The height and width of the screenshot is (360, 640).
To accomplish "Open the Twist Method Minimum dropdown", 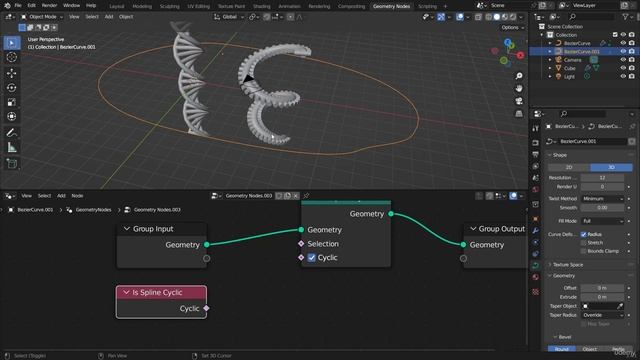I will pos(602,199).
